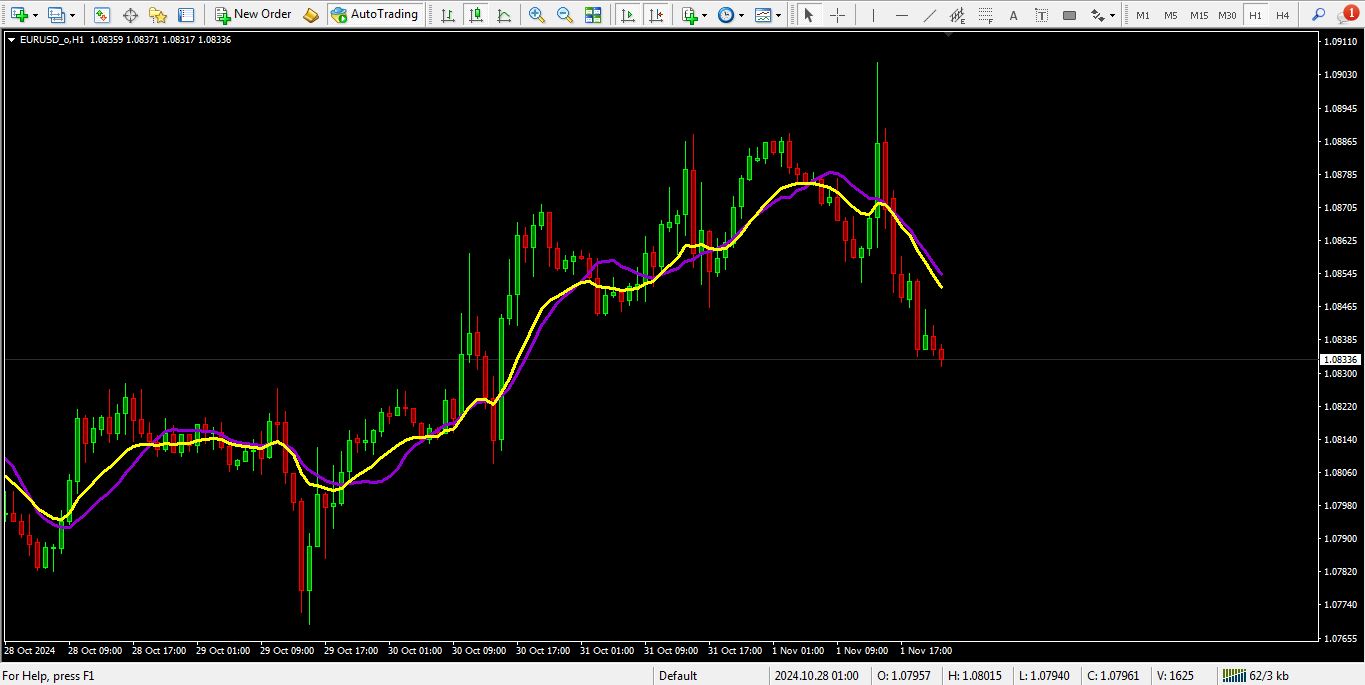
Task: Toggle AutoTrading on
Action: pyautogui.click(x=375, y=14)
